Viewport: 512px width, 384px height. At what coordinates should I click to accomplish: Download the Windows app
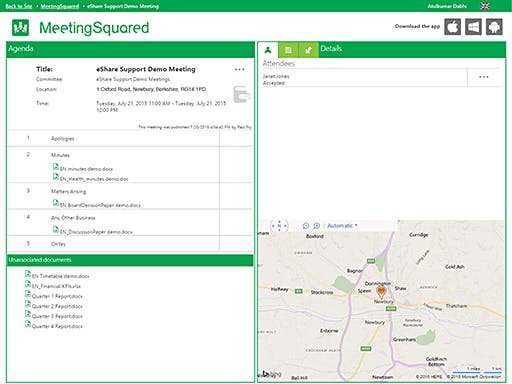pyautogui.click(x=473, y=27)
